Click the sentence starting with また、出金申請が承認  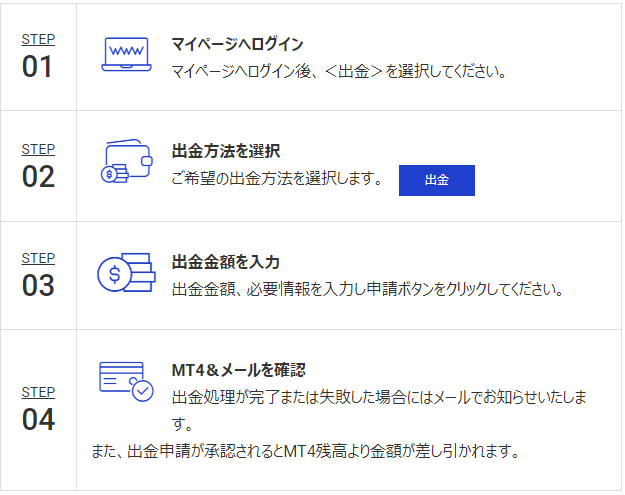[x=305, y=451]
